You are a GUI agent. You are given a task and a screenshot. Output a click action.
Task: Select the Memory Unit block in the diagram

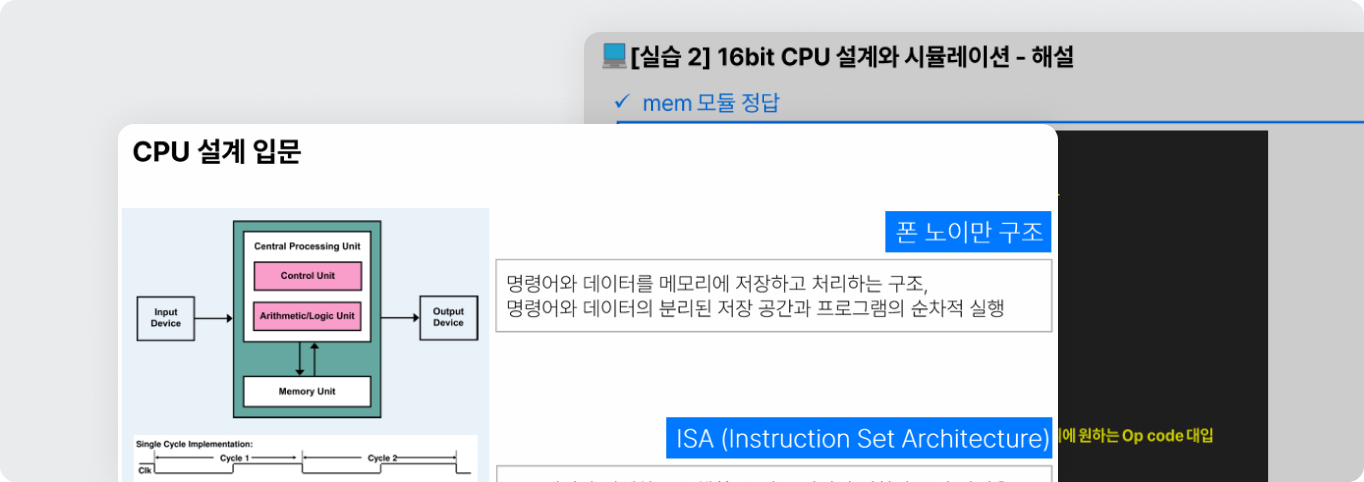(x=307, y=391)
